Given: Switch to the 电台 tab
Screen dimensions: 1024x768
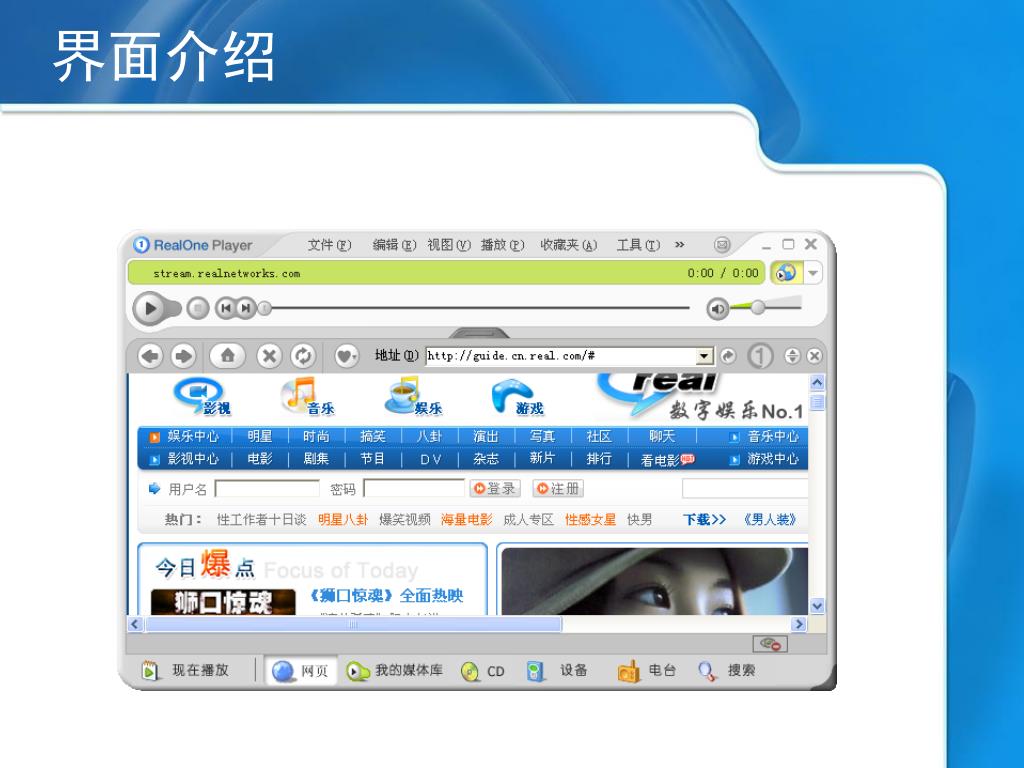Looking at the screenshot, I should point(647,671).
